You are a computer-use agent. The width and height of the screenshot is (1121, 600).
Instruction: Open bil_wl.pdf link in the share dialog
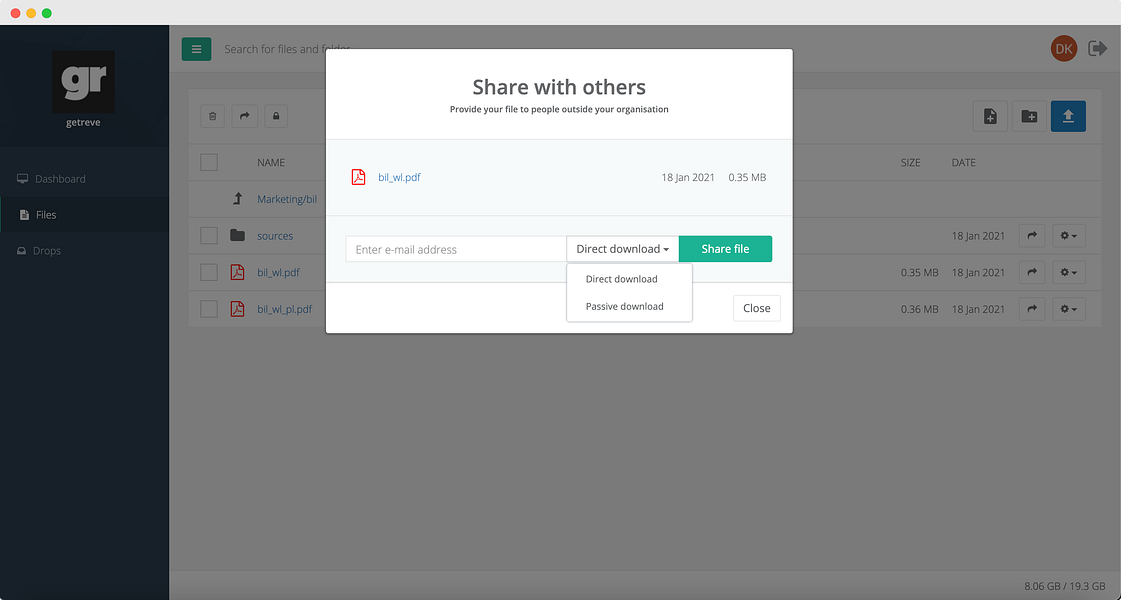(399, 177)
